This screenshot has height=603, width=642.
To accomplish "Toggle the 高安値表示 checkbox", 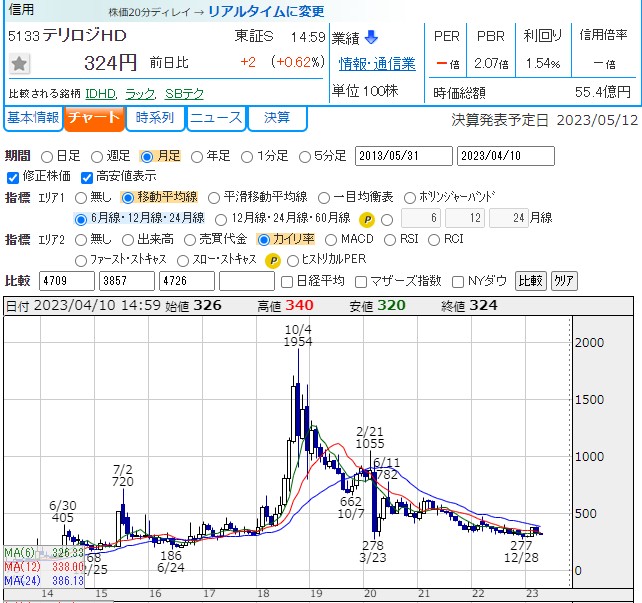I will [x=87, y=178].
